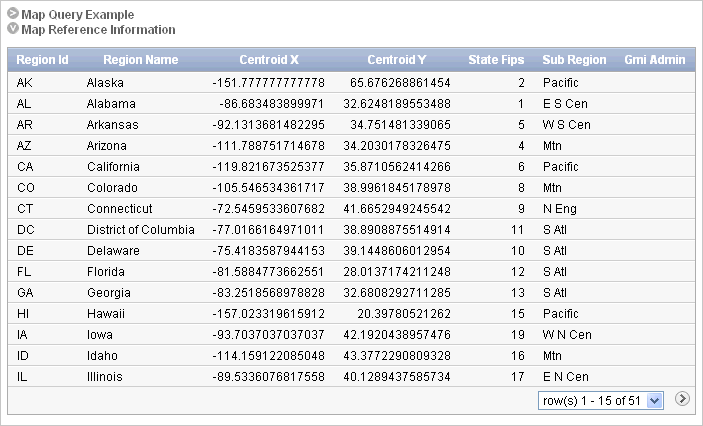The image size is (703, 426).
Task: Click Pacific sub region in Hawaii row
Action: click(x=560, y=313)
